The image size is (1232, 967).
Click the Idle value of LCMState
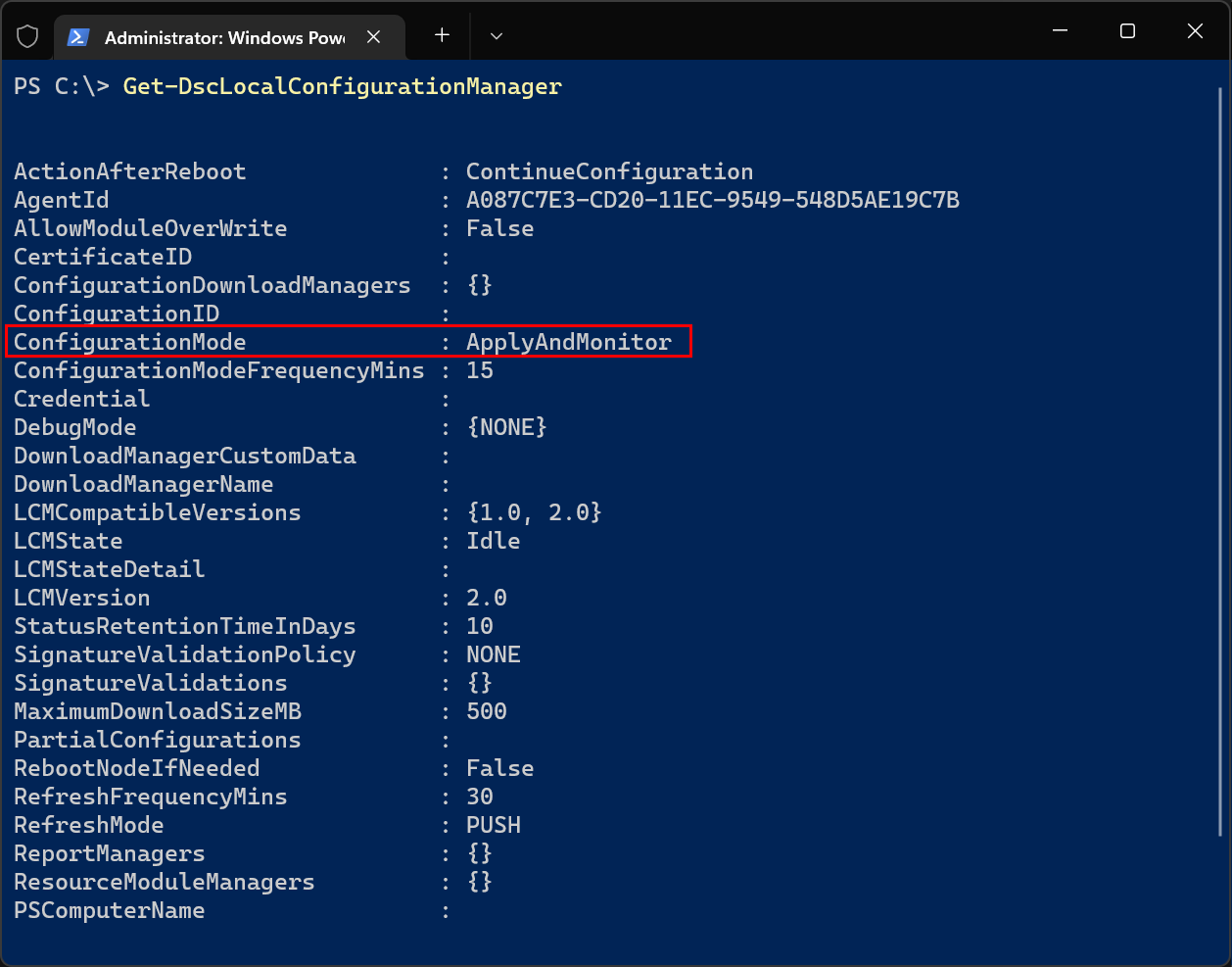pos(494,541)
